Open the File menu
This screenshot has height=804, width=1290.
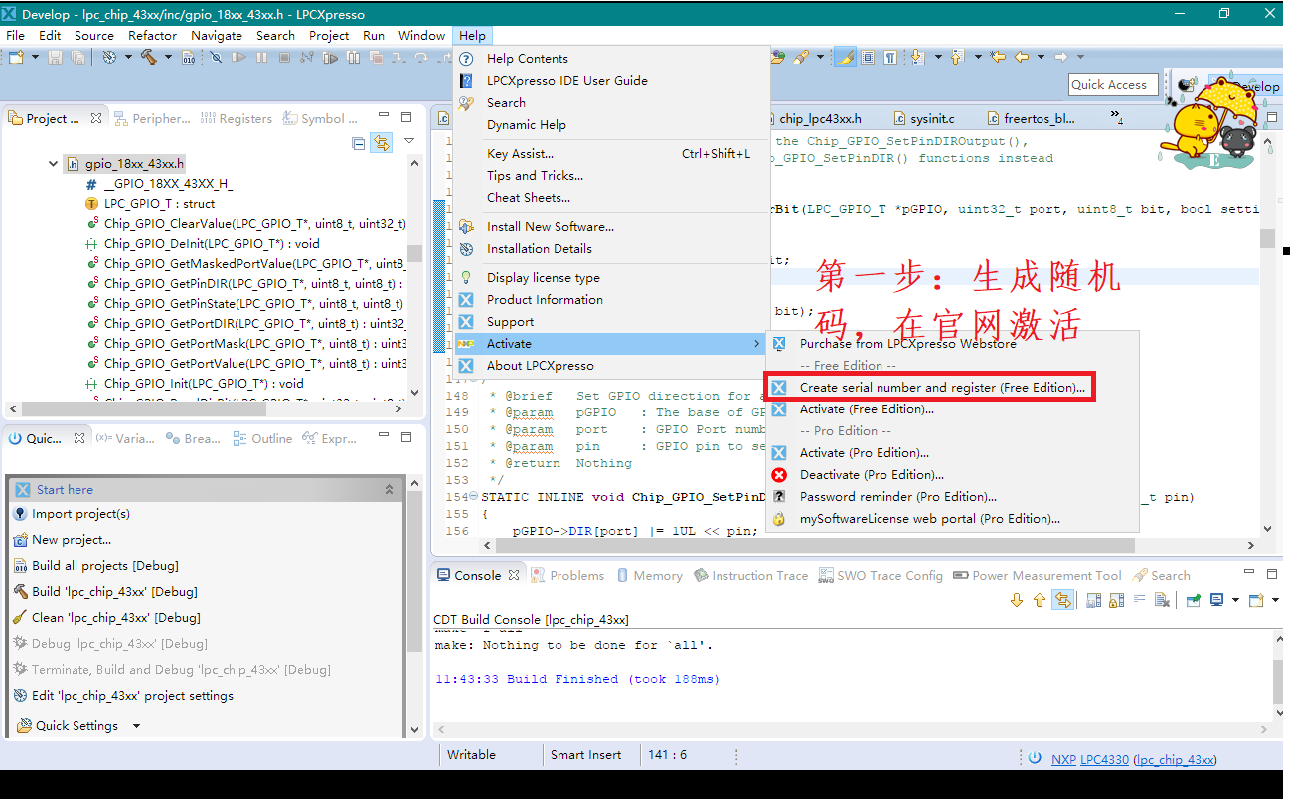point(16,35)
